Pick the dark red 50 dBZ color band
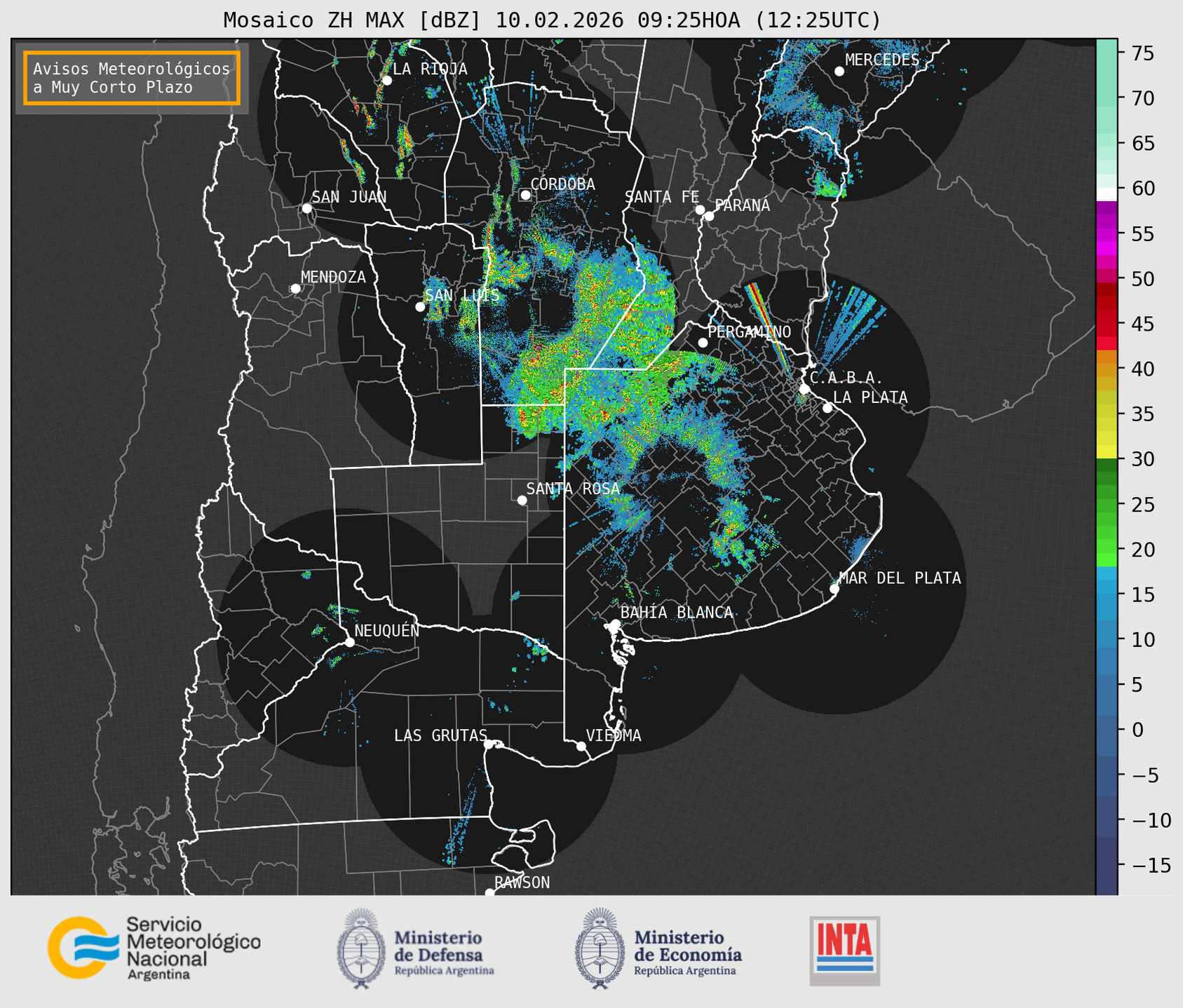Viewport: 1183px width, 1008px height. (x=1107, y=287)
